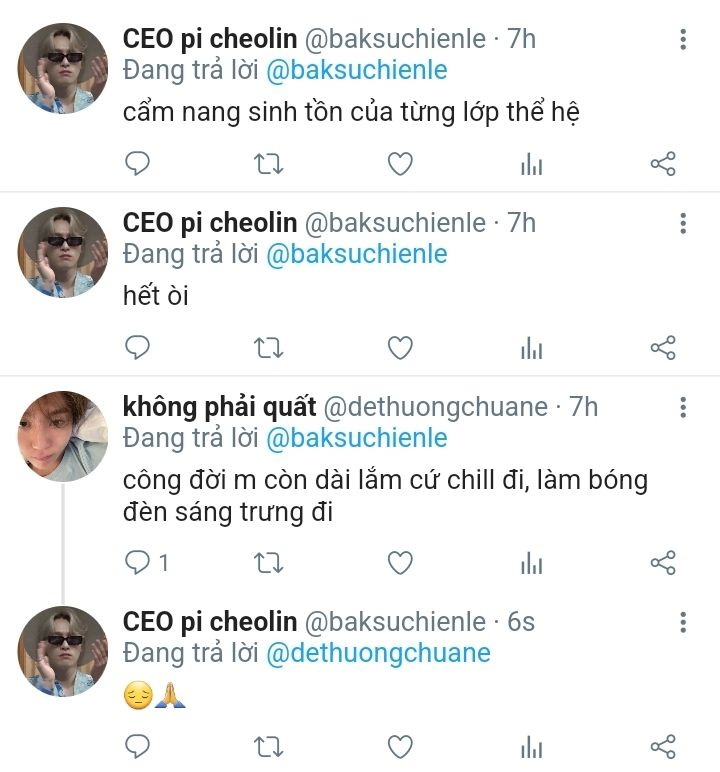The width and height of the screenshot is (720, 772).
Task: Open the @dethuongchuane mention link
Action: coord(377,653)
